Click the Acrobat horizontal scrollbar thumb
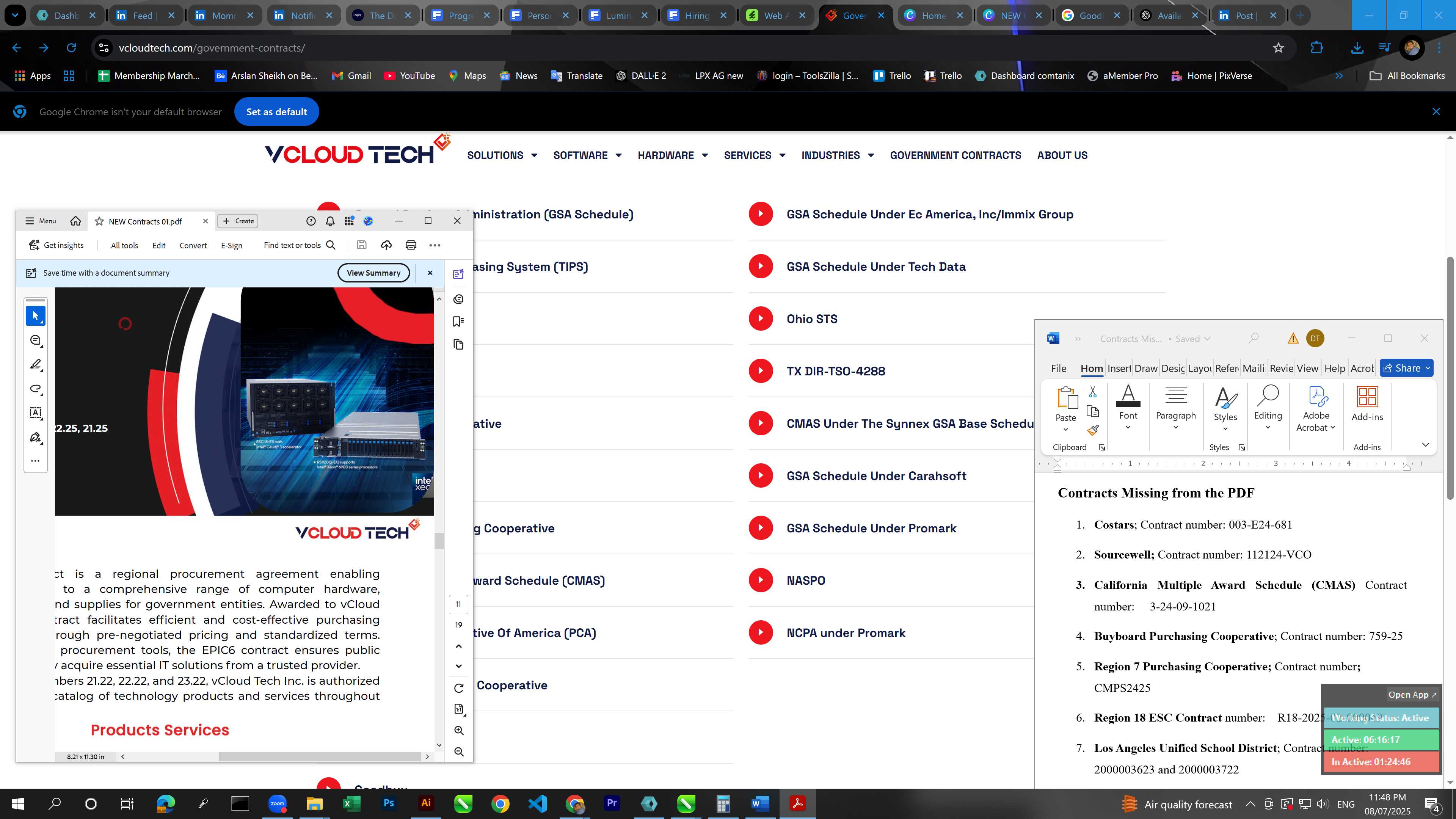1456x819 pixels. point(320,756)
